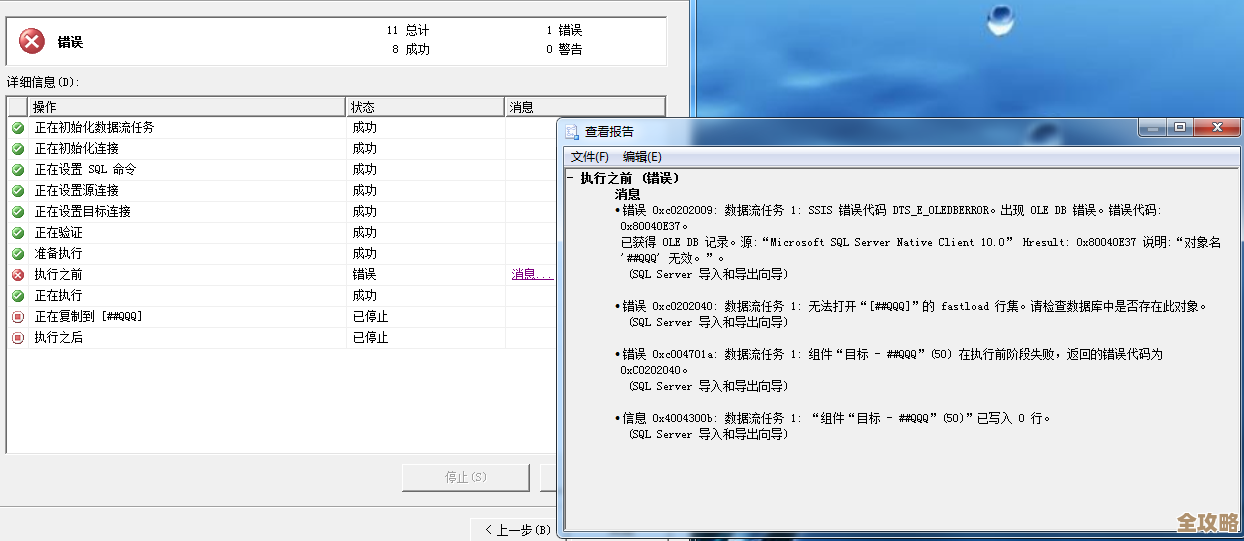Click success icon for 正在设置目标连接
This screenshot has height=541, width=1244.
point(18,212)
